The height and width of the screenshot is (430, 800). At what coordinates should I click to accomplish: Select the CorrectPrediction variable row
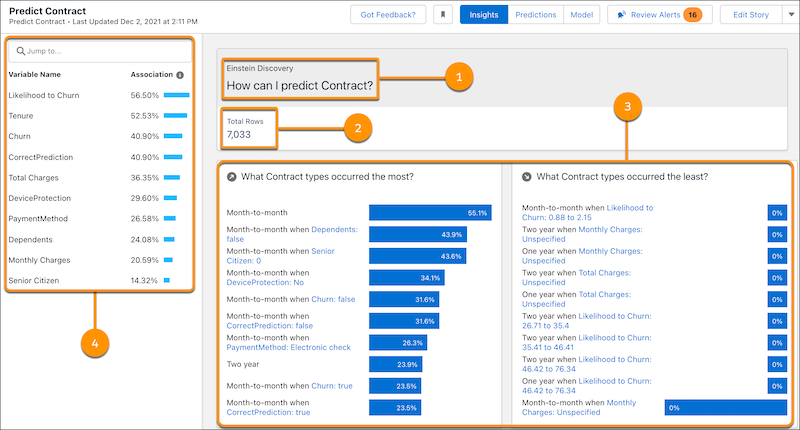coord(98,157)
